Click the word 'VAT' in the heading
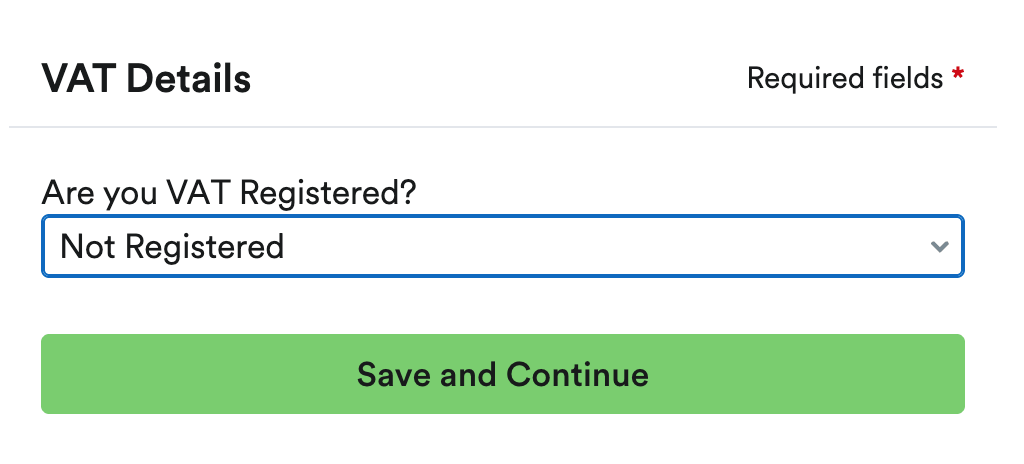1024x464 pixels. pyautogui.click(x=76, y=78)
